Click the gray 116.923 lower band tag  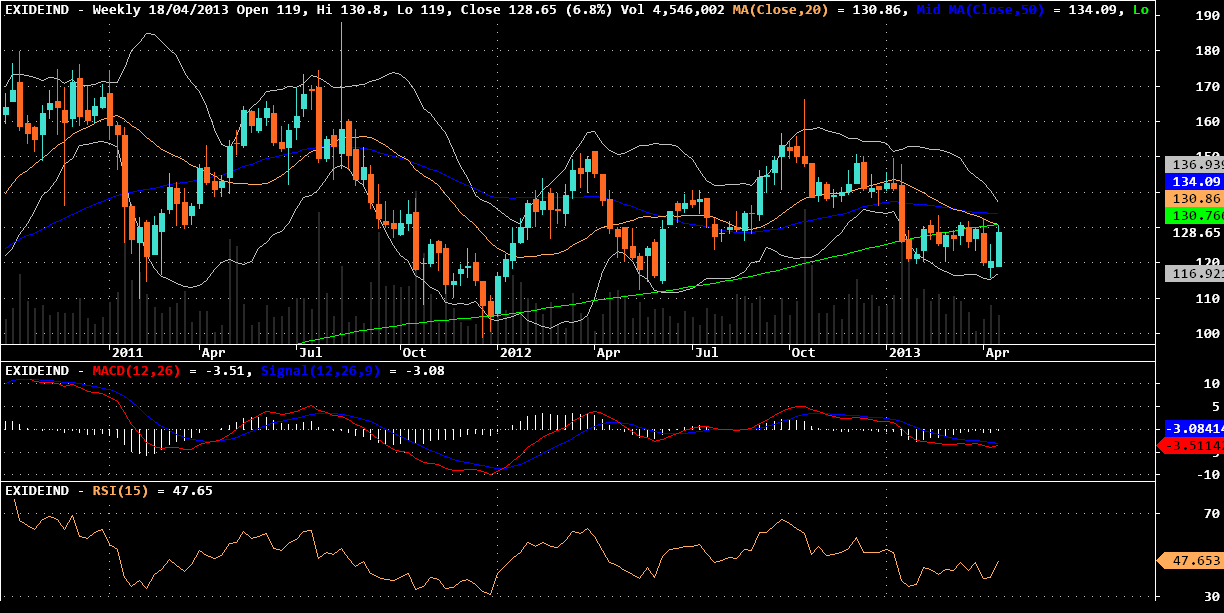pyautogui.click(x=1194, y=273)
